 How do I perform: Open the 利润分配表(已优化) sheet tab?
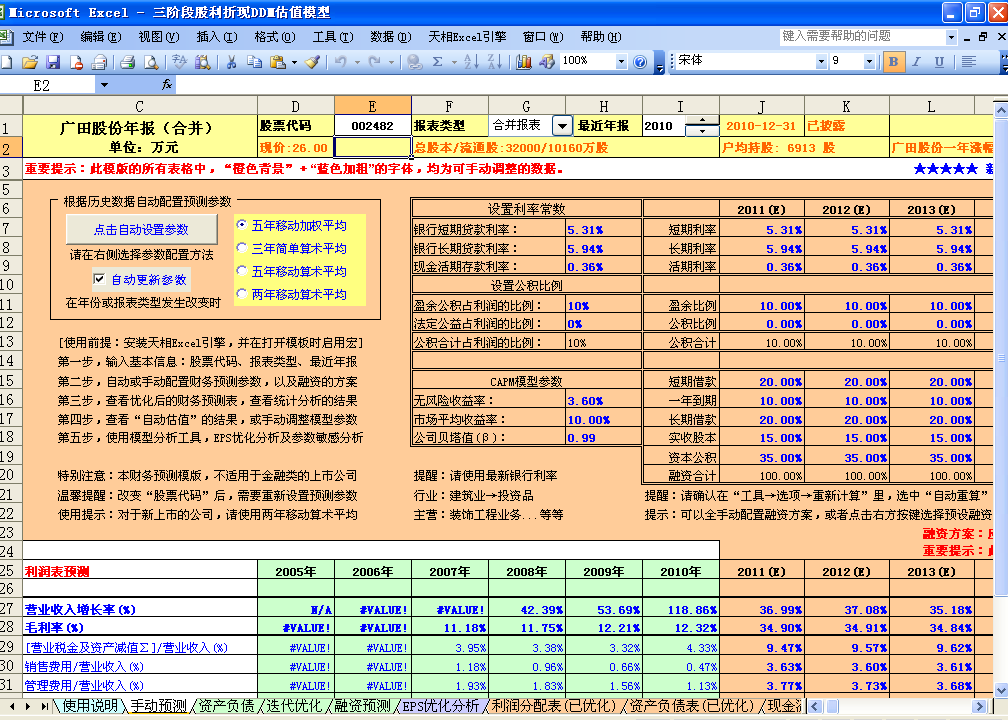click(554, 706)
